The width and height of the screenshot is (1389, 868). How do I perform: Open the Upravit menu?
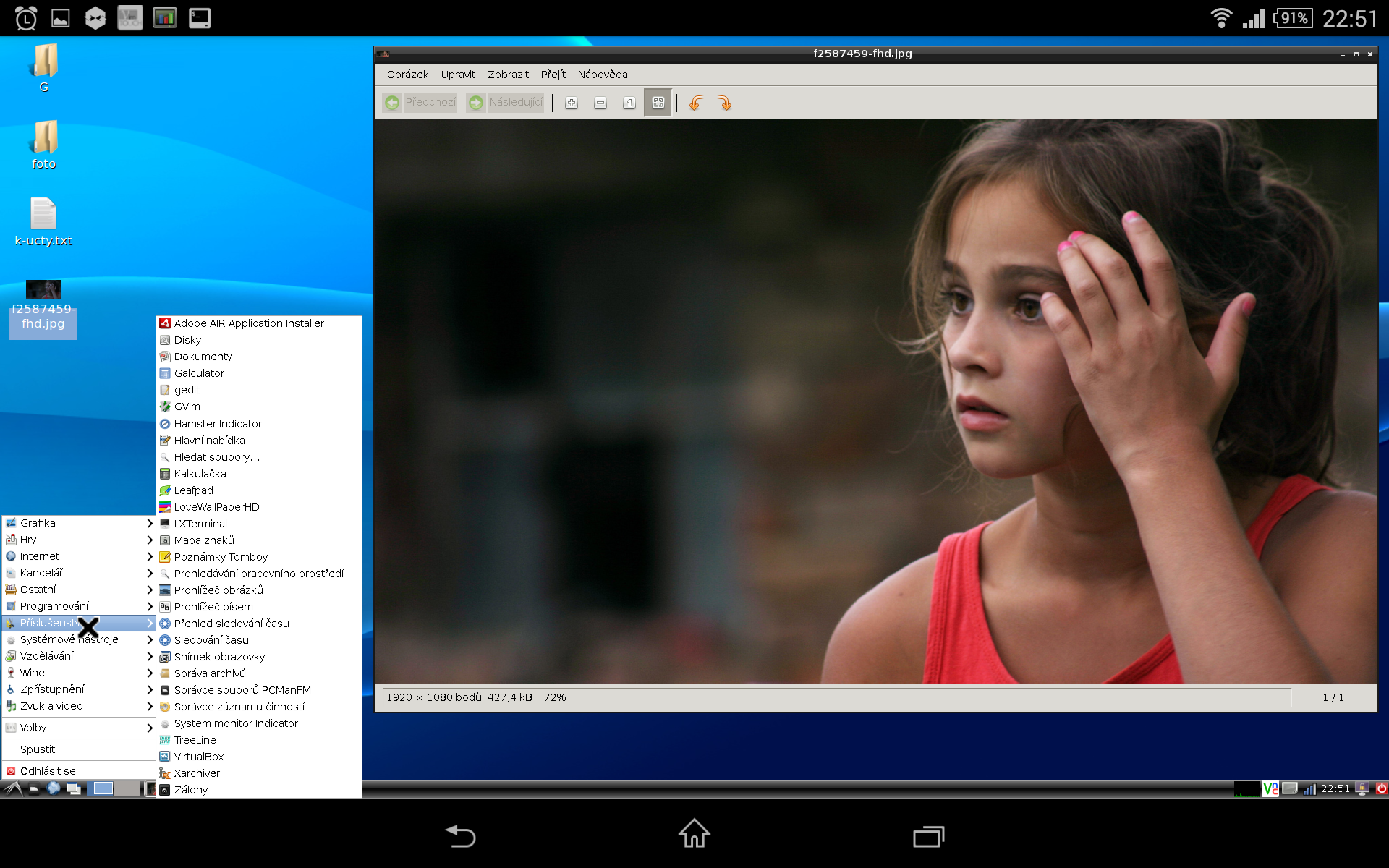tap(458, 75)
